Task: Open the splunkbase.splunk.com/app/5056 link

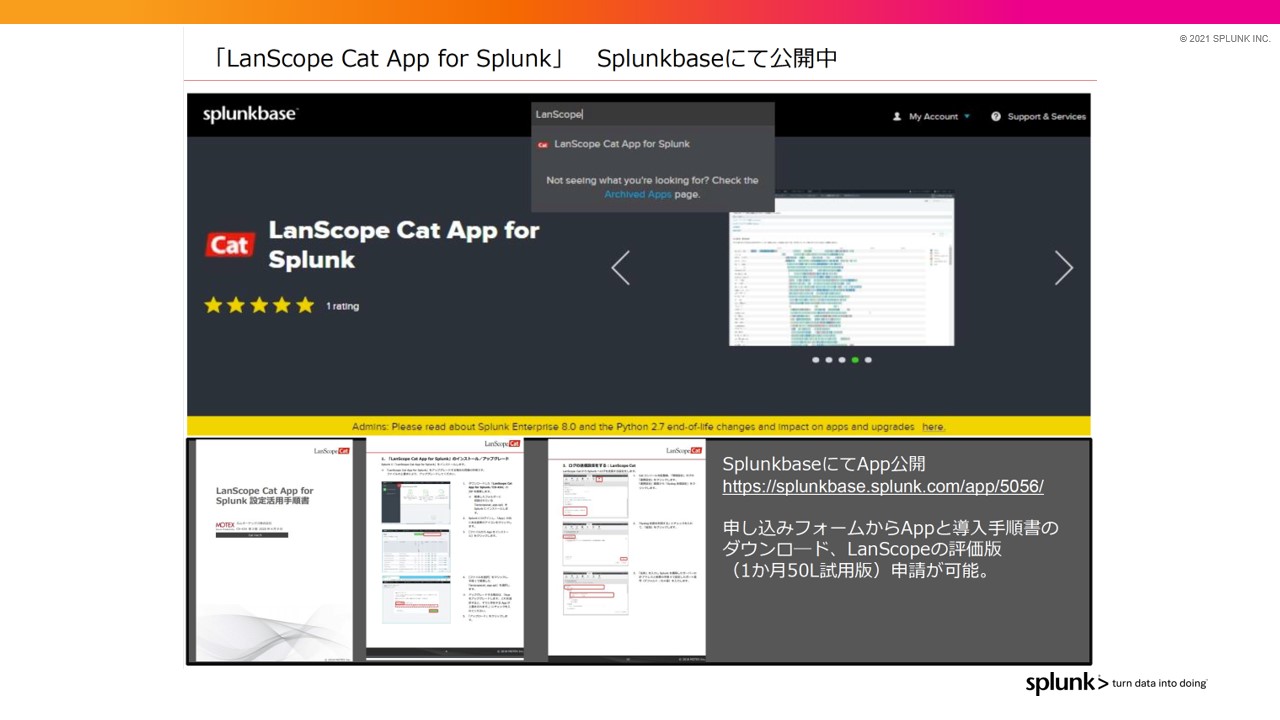Action: click(883, 487)
